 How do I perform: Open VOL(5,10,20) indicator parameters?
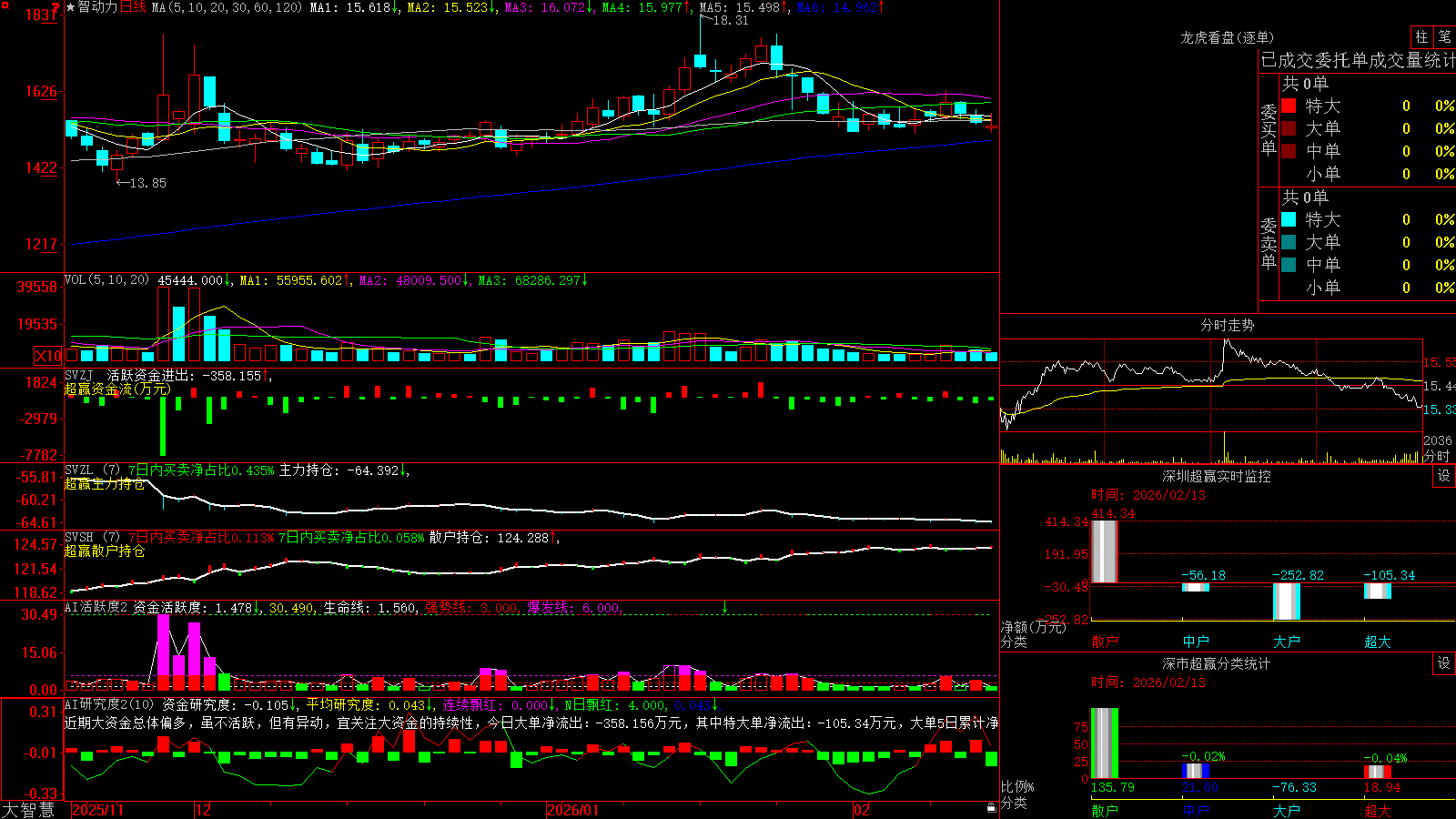(107, 280)
